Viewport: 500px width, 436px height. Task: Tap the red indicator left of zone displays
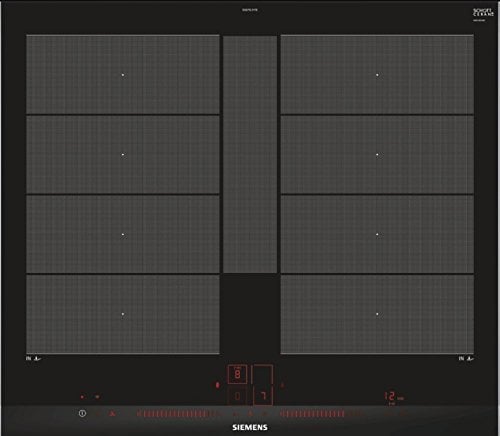[x=218, y=385]
